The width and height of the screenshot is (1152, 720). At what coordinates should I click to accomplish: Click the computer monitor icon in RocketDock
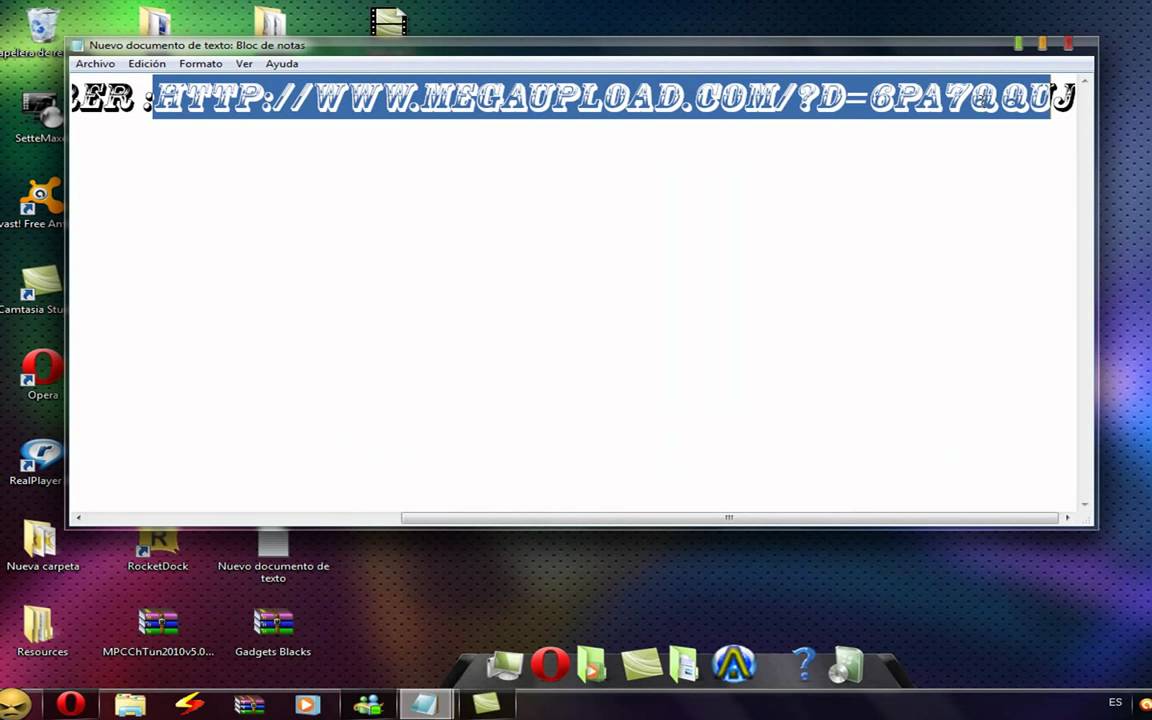505,665
